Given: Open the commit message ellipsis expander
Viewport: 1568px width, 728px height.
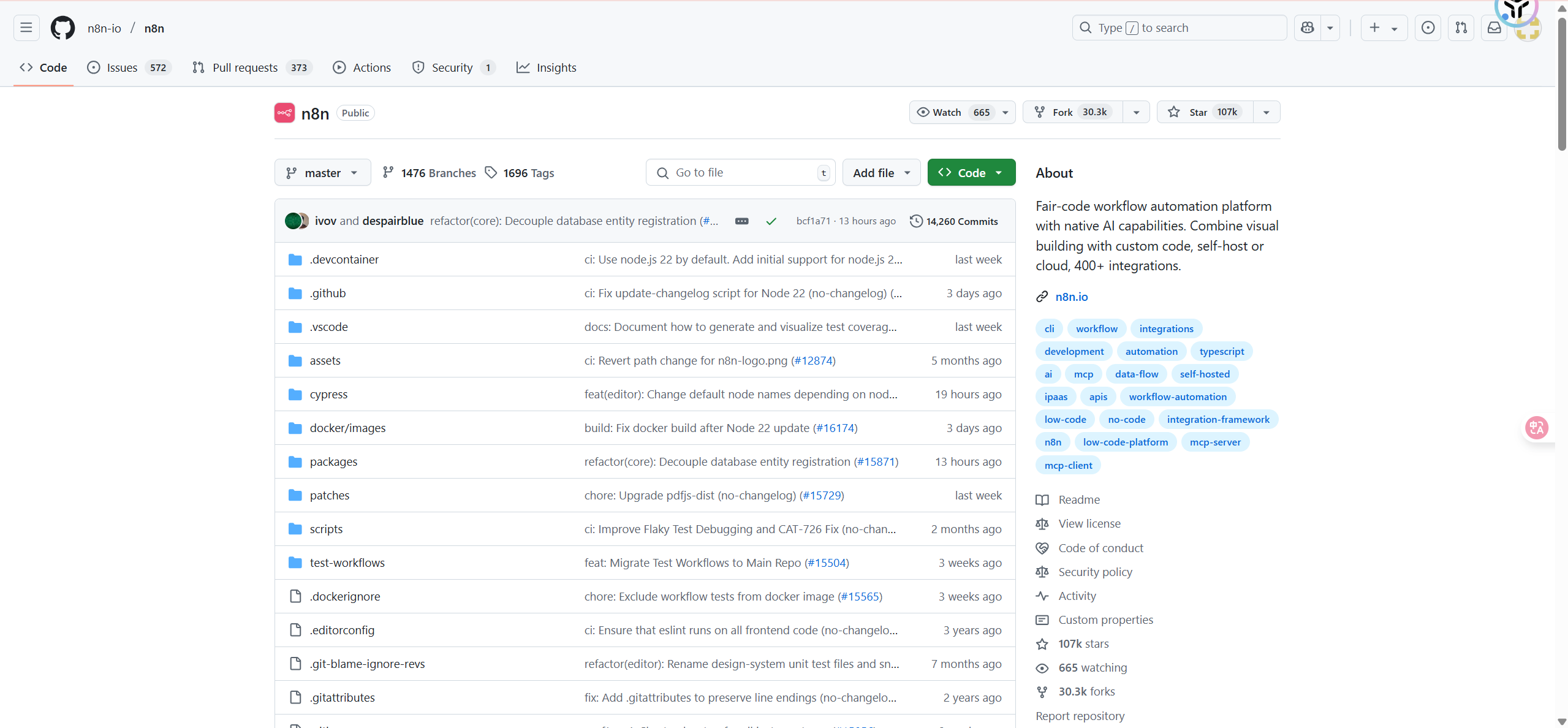Looking at the screenshot, I should point(741,221).
